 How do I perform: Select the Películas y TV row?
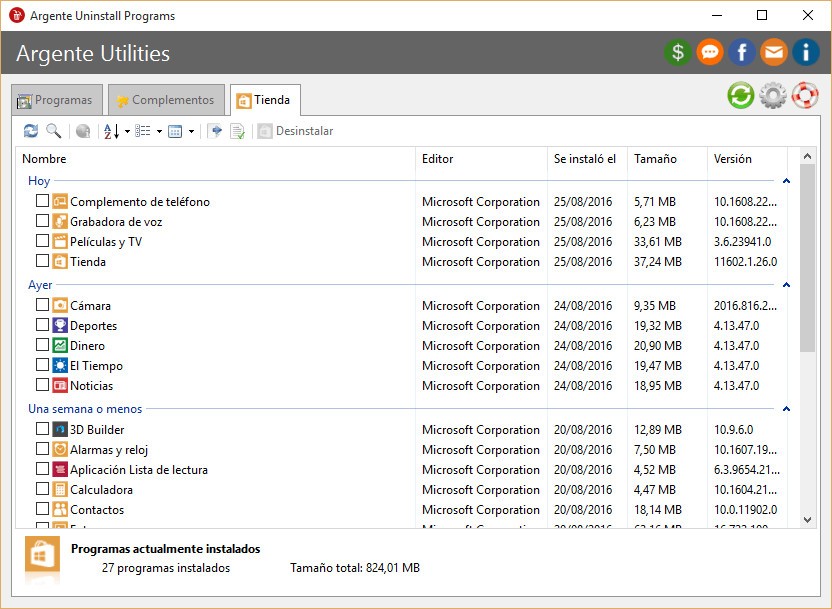(x=106, y=242)
